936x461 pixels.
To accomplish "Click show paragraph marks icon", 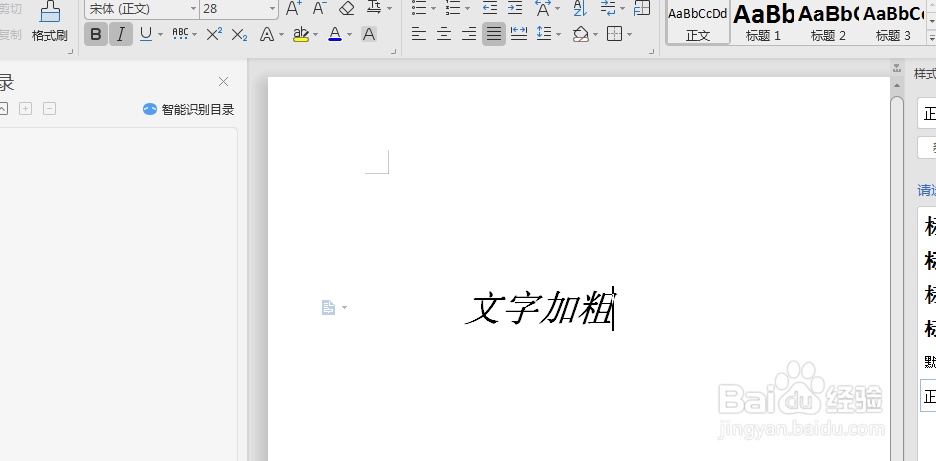I will [608, 8].
